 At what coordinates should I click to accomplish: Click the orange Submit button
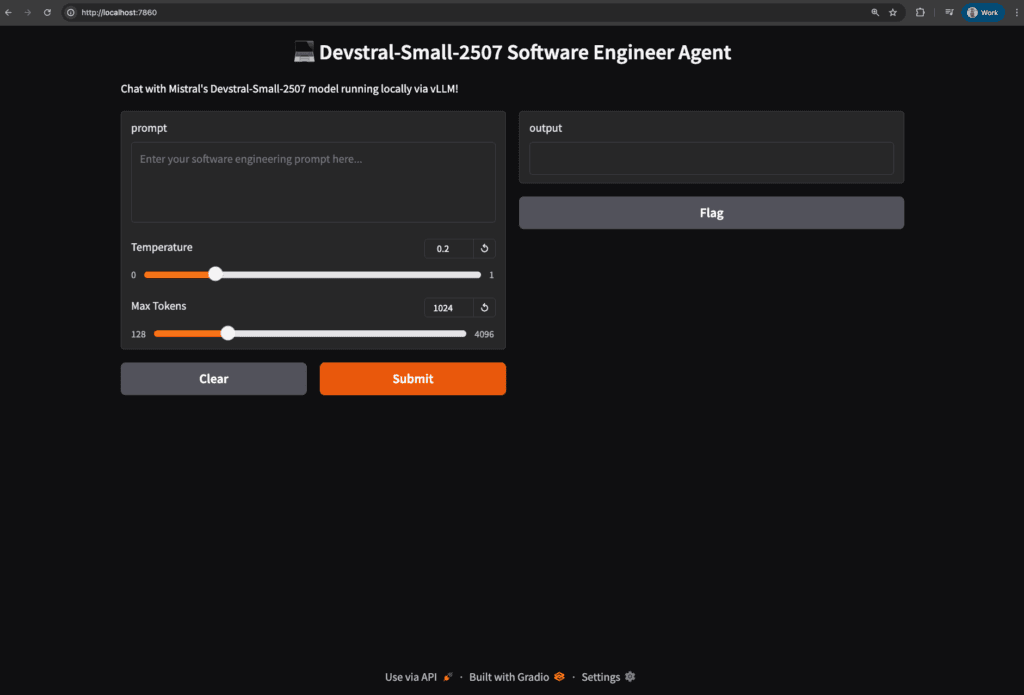[x=413, y=379]
